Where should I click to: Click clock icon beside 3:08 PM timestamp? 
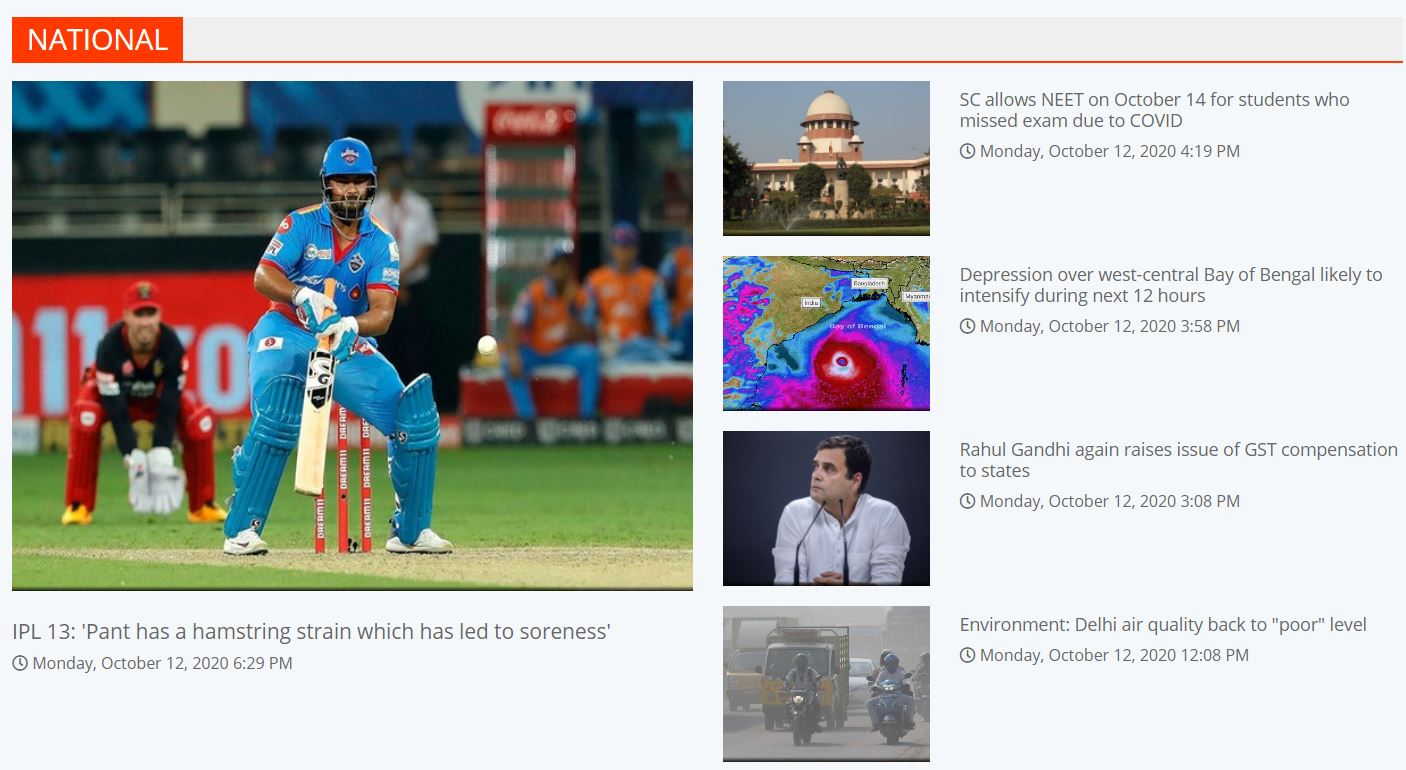(967, 501)
